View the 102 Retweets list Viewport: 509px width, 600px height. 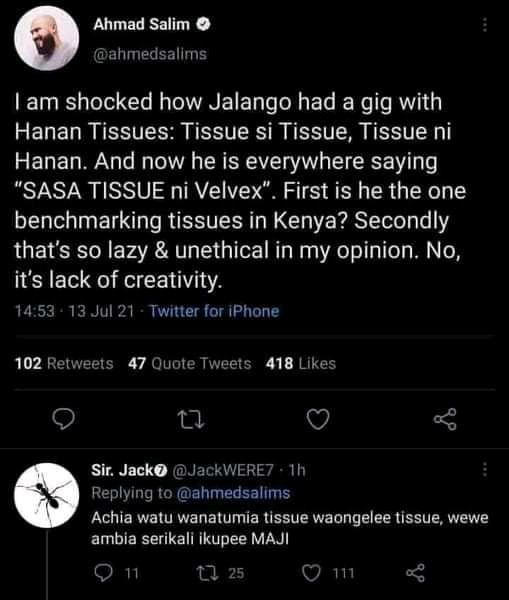click(x=64, y=364)
